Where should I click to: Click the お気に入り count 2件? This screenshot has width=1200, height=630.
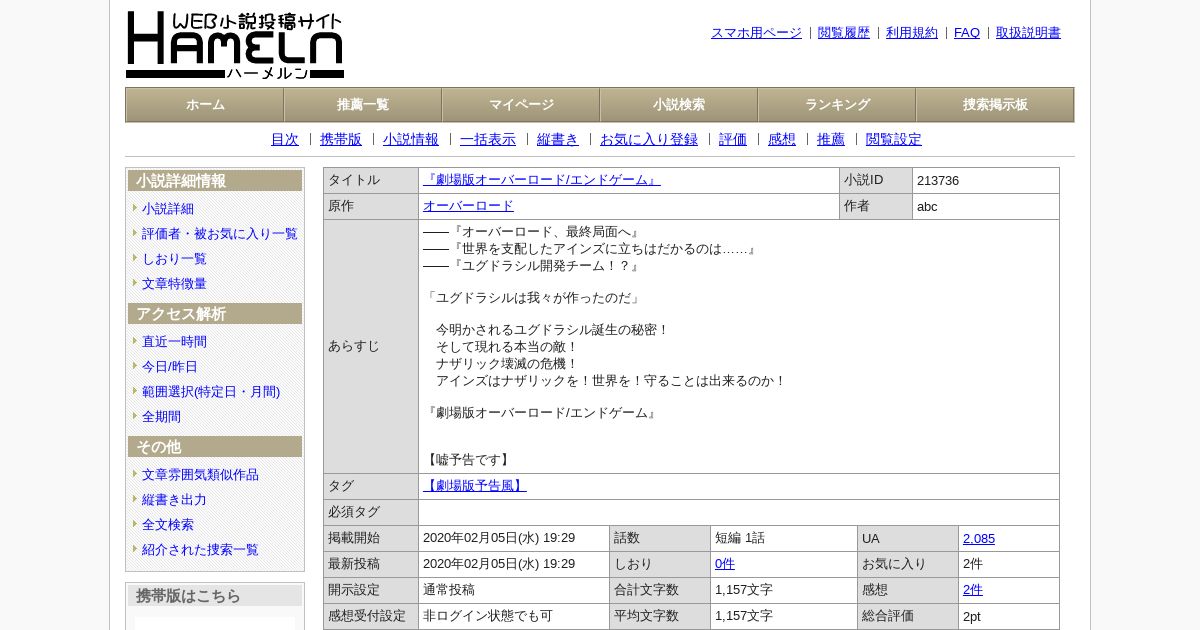pos(973,564)
